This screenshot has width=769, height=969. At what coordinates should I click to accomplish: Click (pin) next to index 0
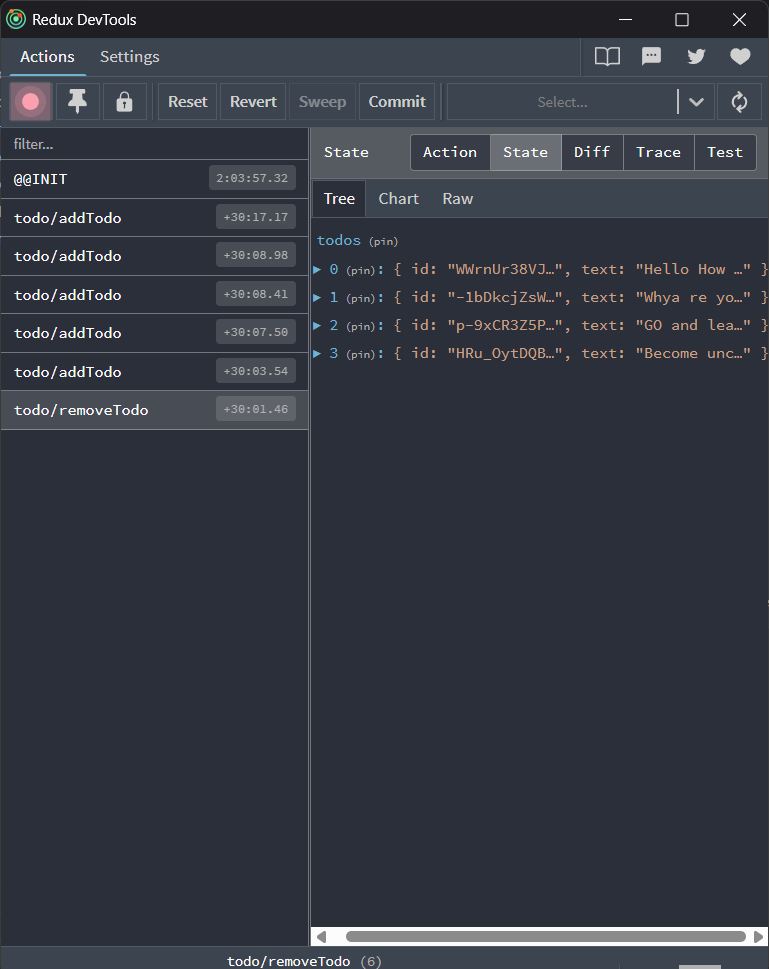(360, 270)
